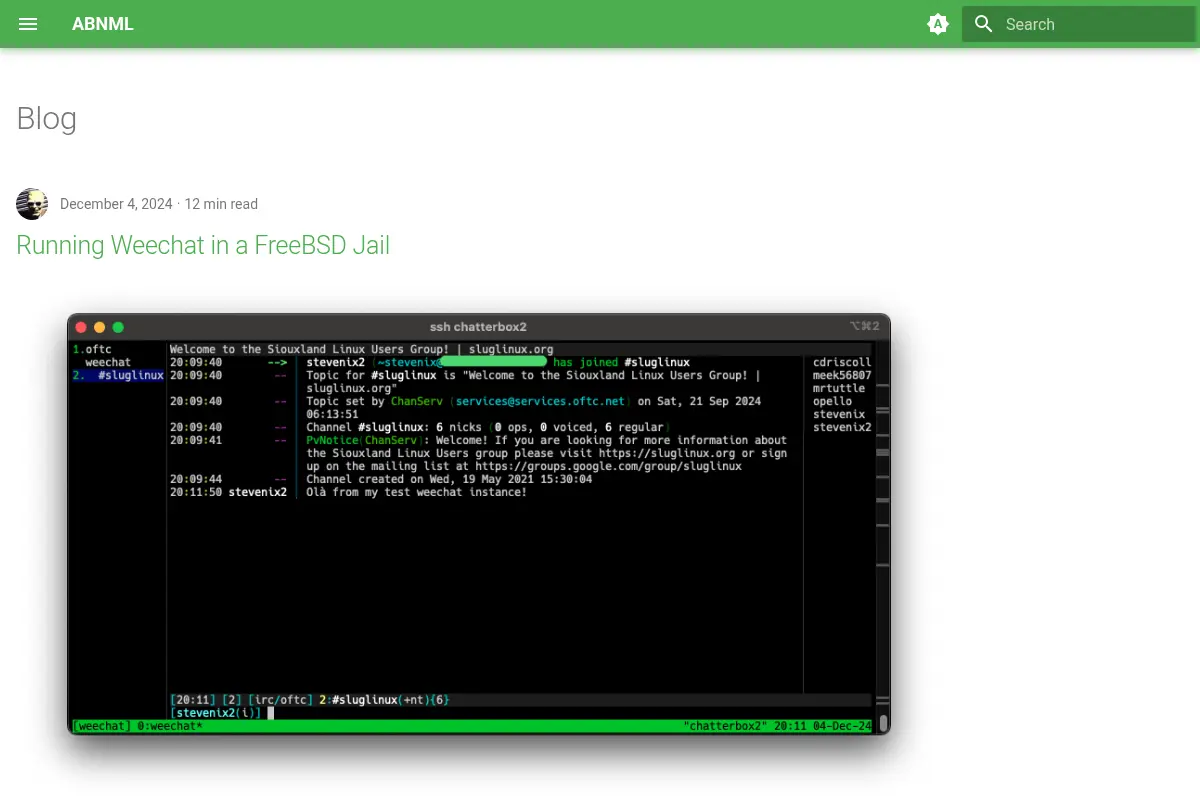The height and width of the screenshot is (800, 1200).
Task: Click the ssh chatterbox2 window title
Action: point(478,326)
